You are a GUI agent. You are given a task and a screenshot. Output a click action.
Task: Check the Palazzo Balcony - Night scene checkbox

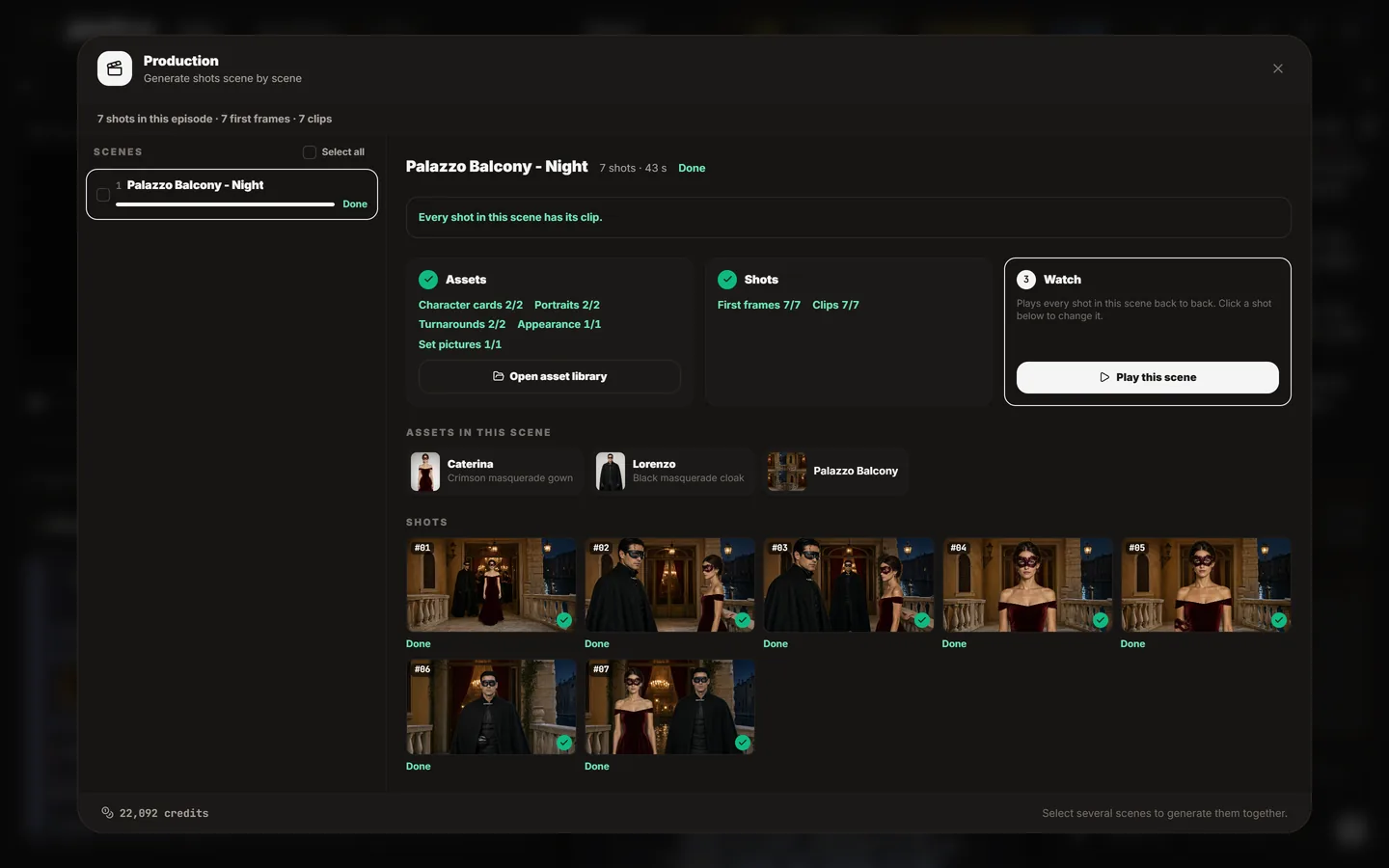tap(103, 195)
